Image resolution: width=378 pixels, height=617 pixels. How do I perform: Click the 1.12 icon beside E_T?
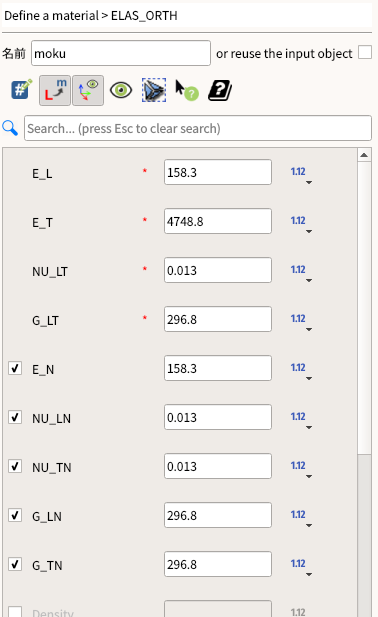tap(298, 221)
